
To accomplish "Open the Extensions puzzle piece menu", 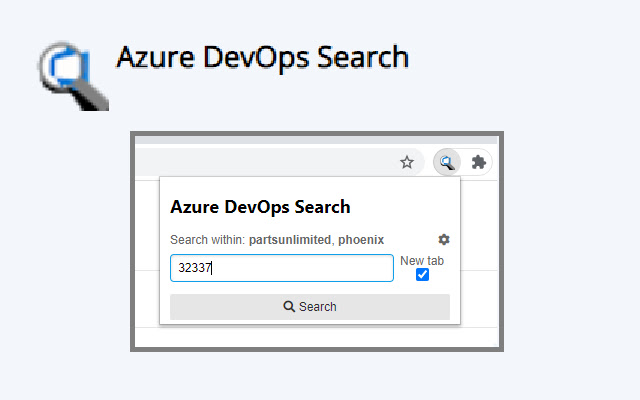I will 479,162.
